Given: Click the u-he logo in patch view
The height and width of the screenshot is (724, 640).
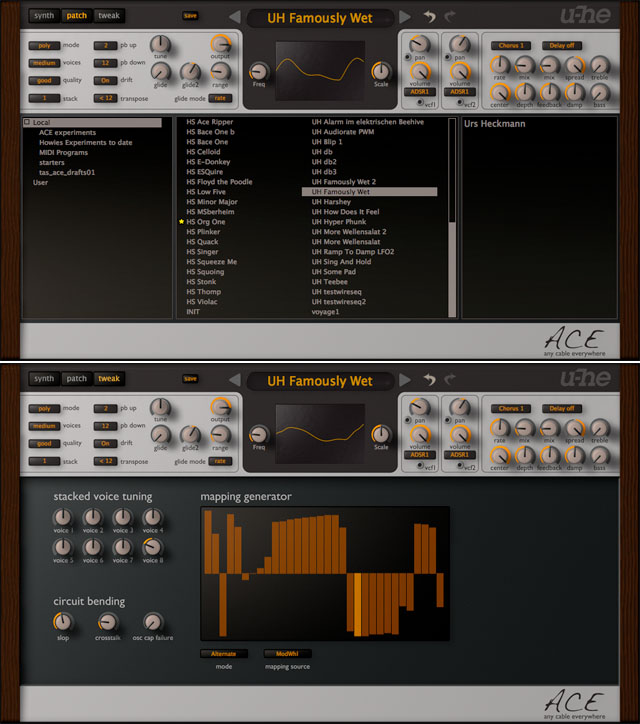Looking at the screenshot, I should 585,15.
